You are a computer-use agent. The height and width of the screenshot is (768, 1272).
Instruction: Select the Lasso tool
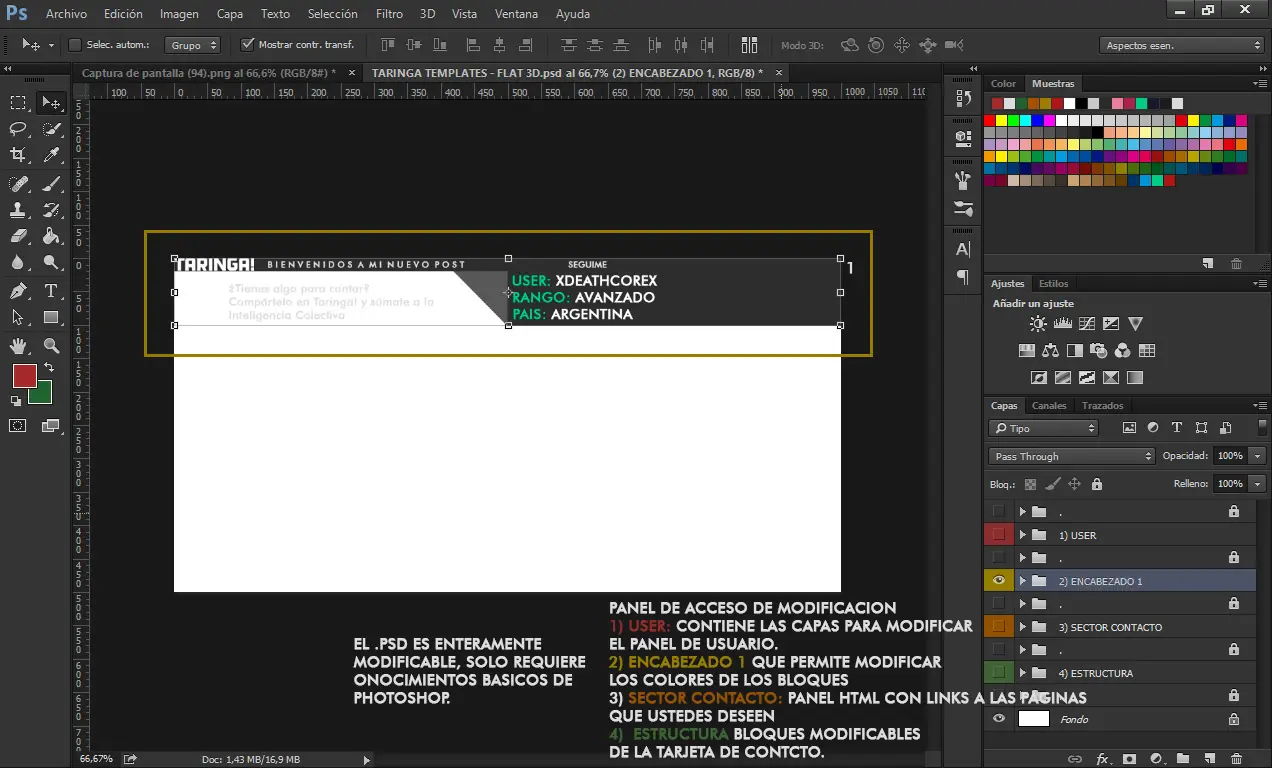18,128
